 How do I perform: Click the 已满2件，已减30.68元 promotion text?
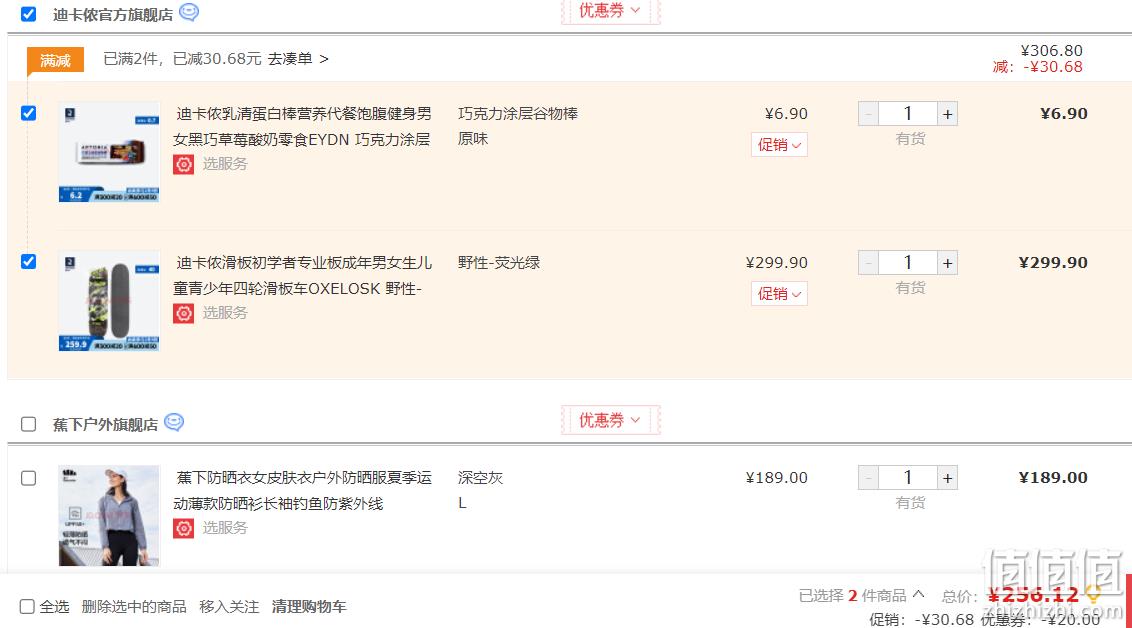point(183,59)
